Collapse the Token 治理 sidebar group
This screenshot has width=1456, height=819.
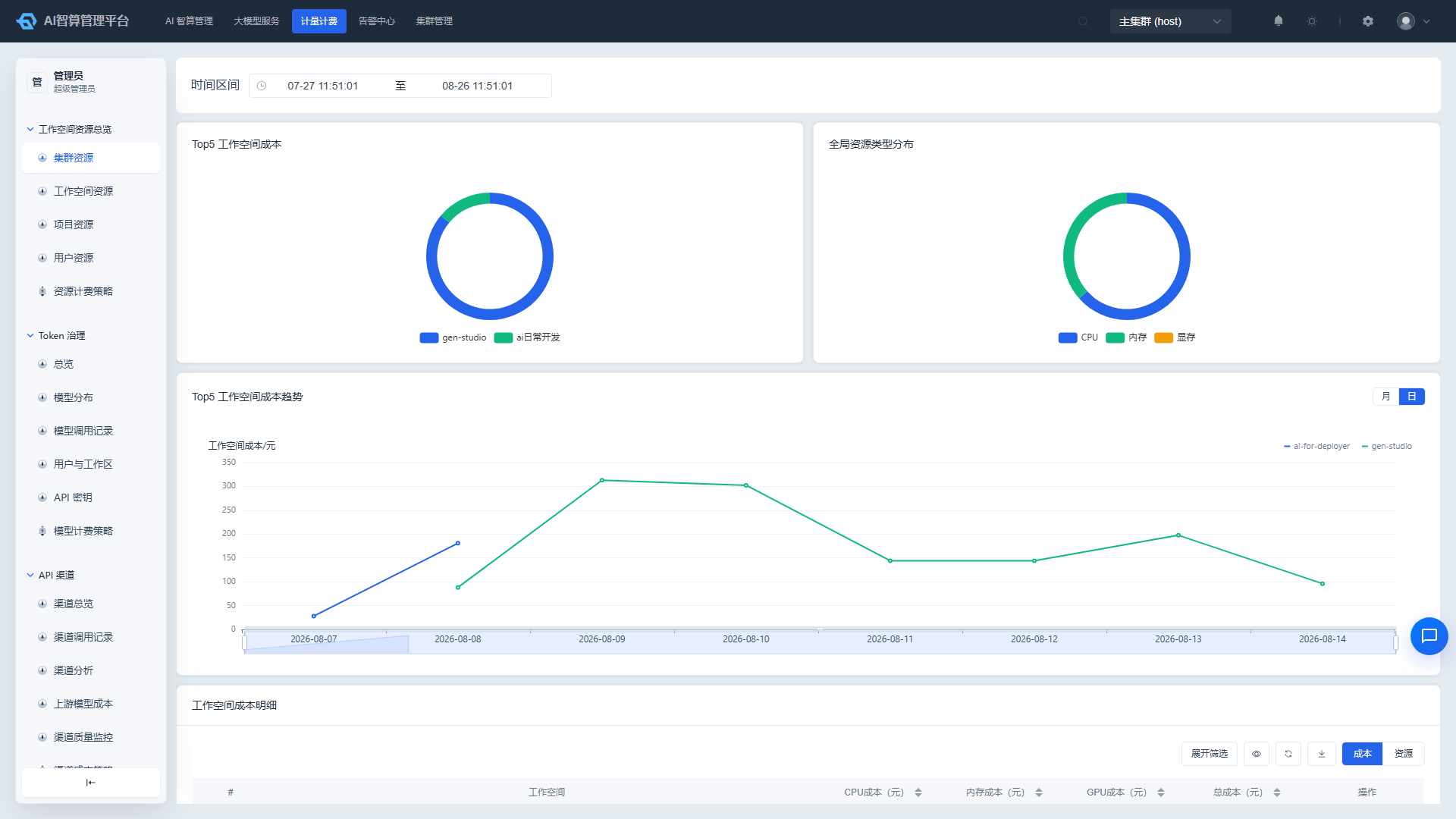tap(56, 336)
